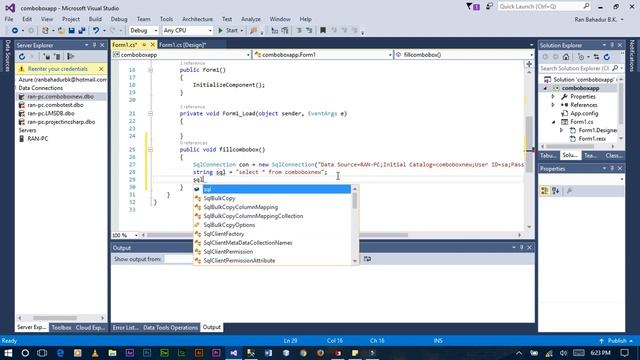
Task: Pin the Form1.cs tab
Action: click(x=144, y=44)
